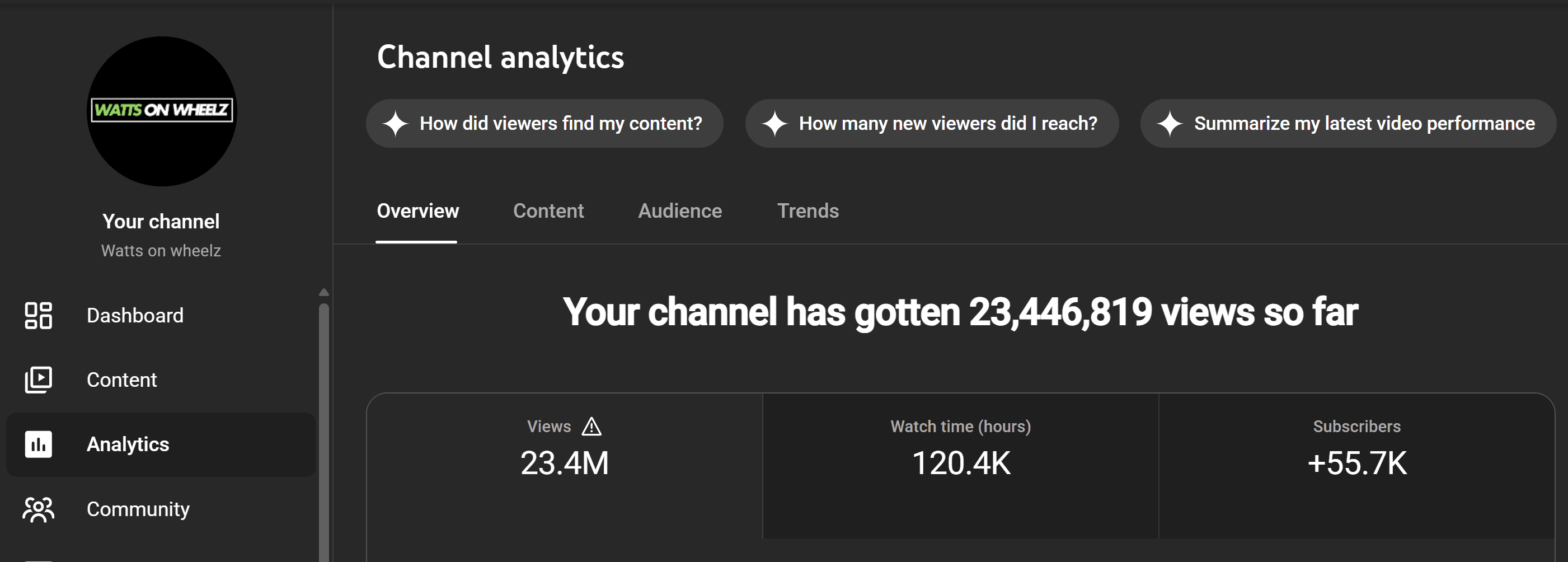Switch to the Audience tab
The width and height of the screenshot is (1568, 562).
point(679,210)
